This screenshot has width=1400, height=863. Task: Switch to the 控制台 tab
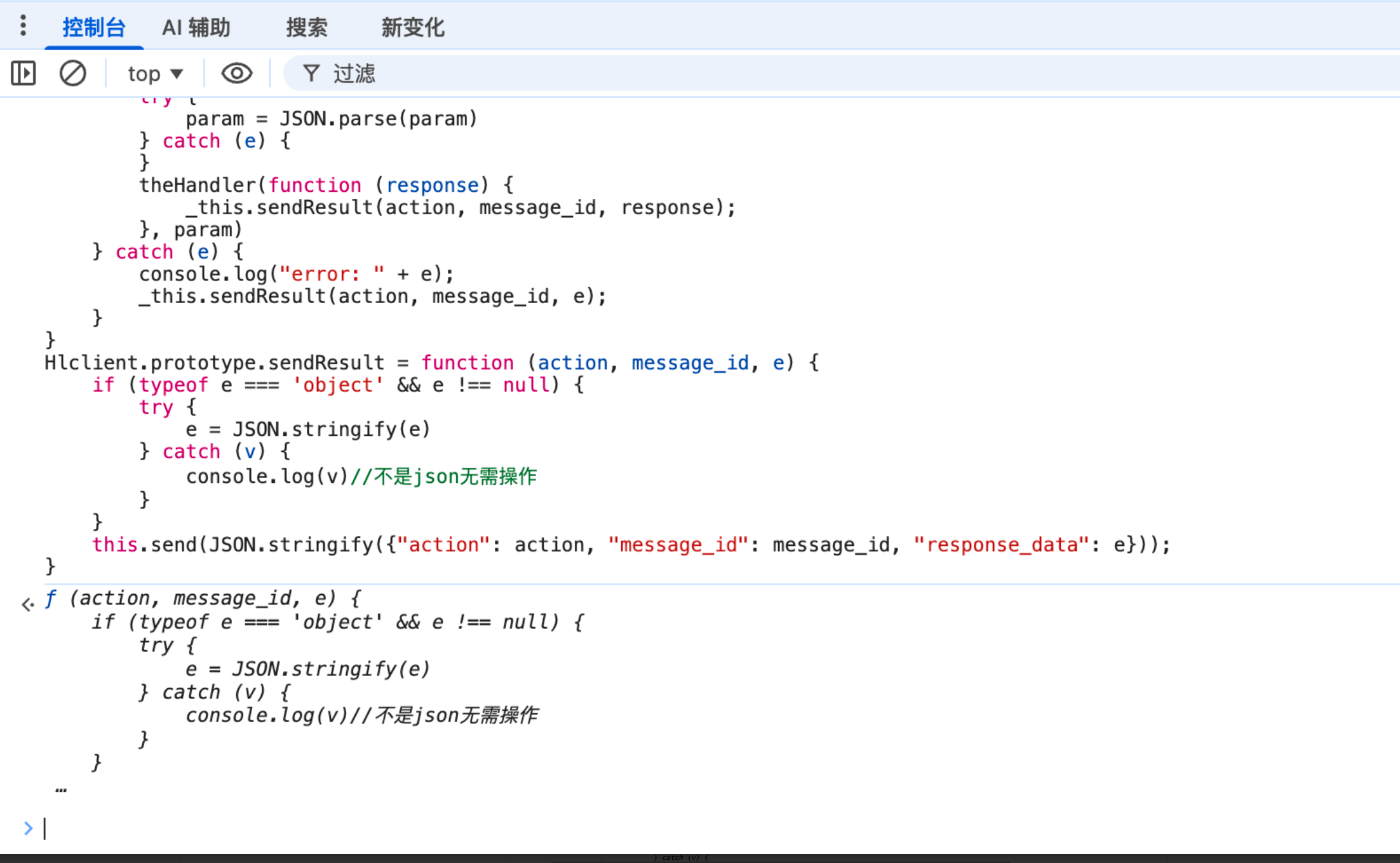click(94, 27)
